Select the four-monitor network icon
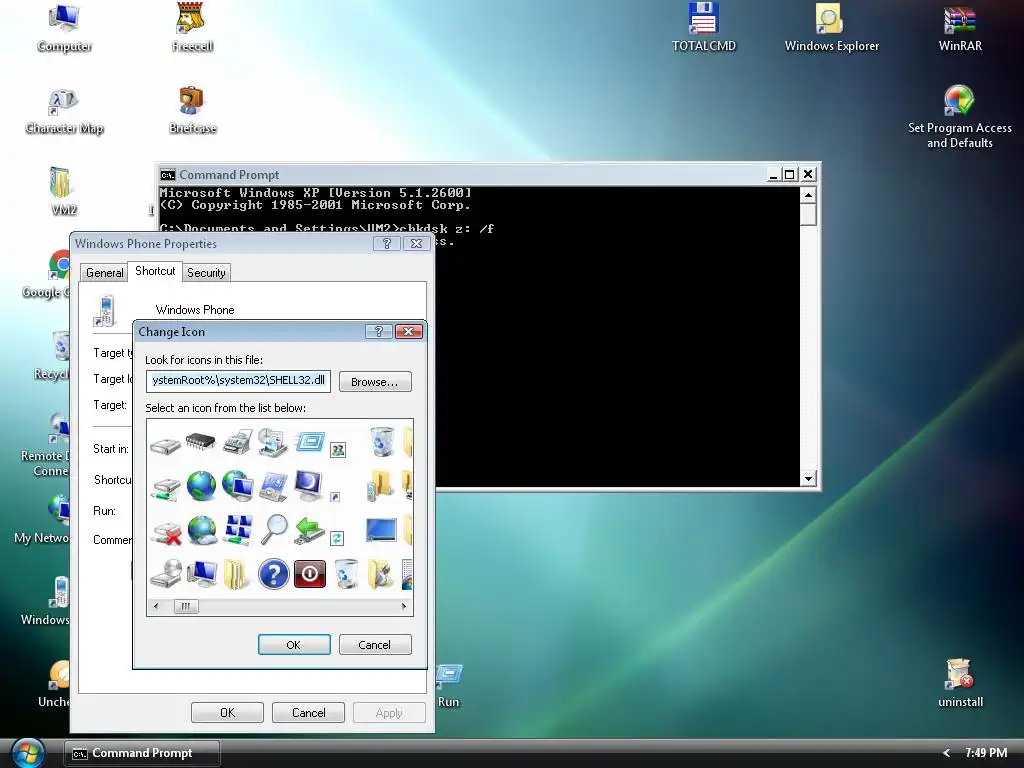Screen dimensions: 1024x768 click(238, 530)
